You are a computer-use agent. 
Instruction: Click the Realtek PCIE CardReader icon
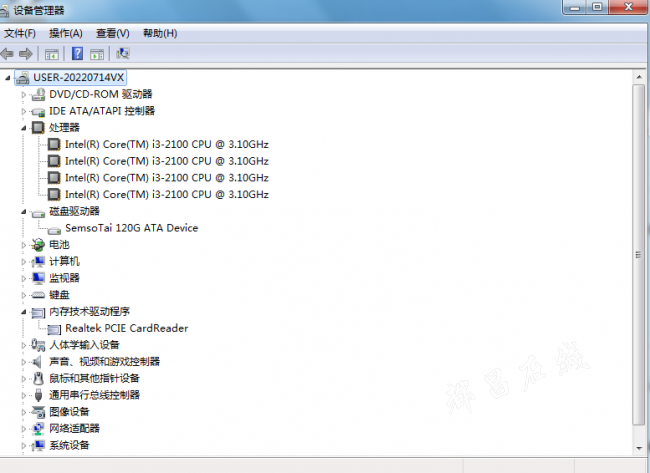pos(54,329)
